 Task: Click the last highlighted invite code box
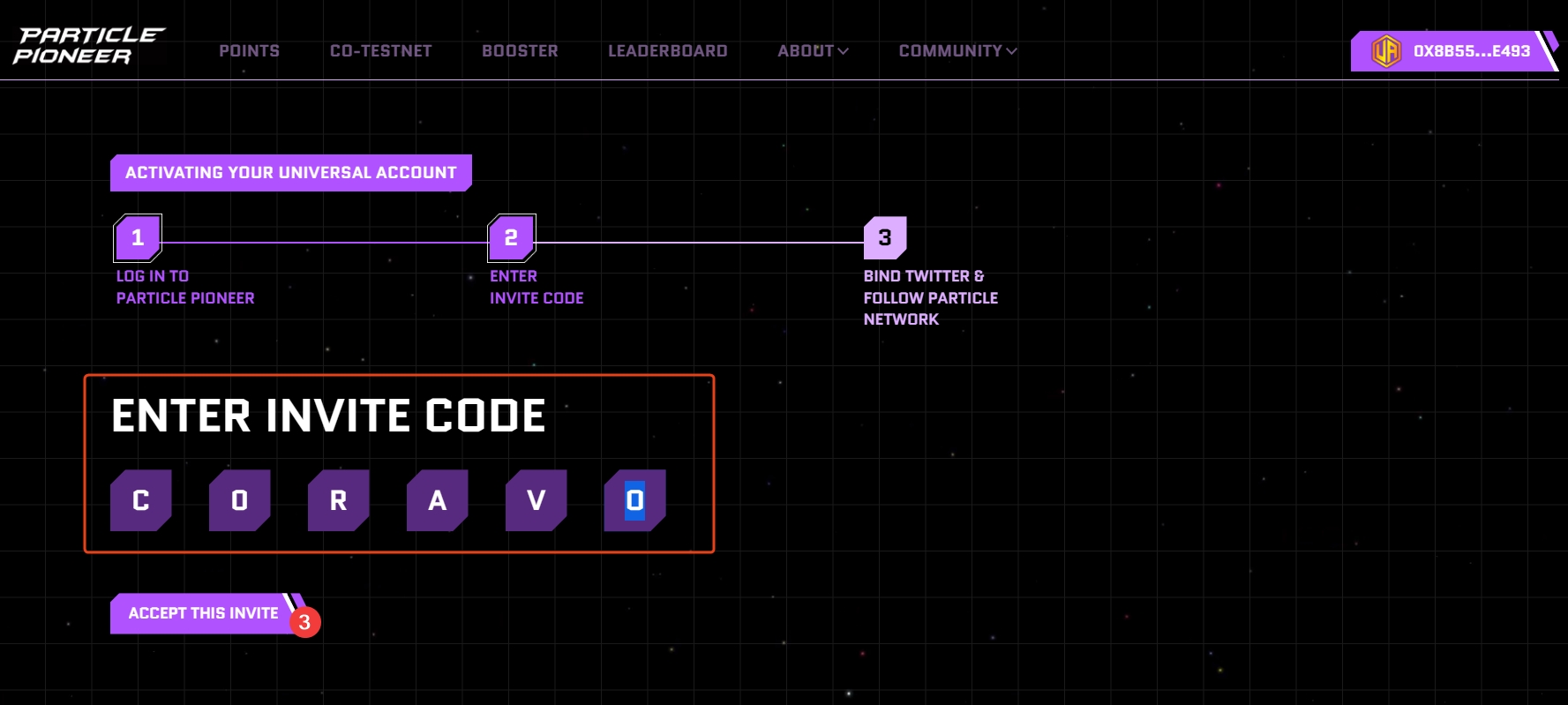click(635, 500)
